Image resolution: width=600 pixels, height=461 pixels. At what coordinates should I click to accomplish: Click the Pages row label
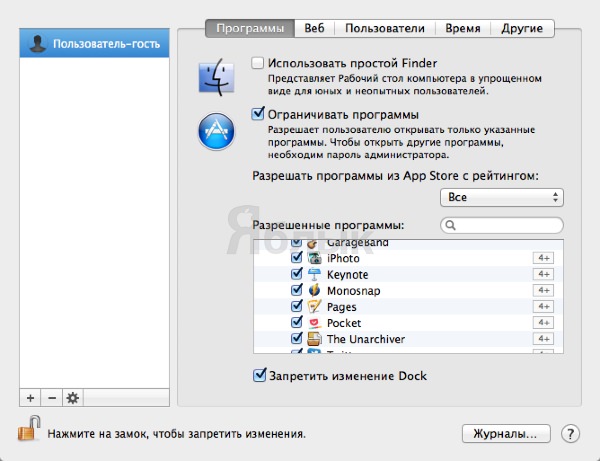342,307
